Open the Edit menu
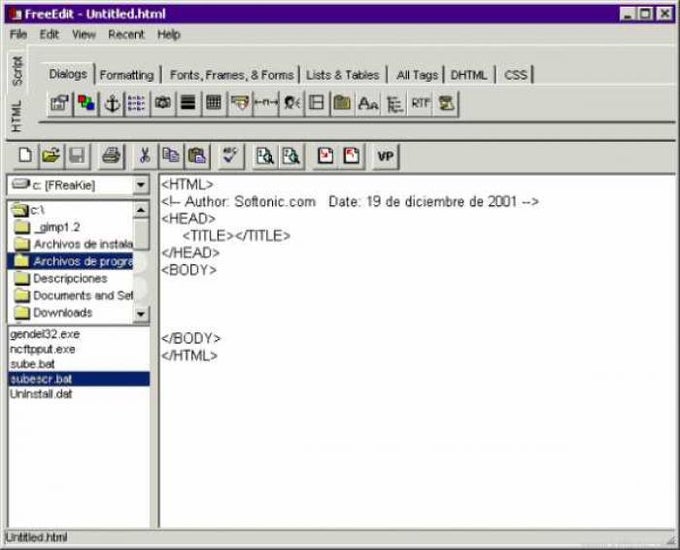 tap(49, 35)
